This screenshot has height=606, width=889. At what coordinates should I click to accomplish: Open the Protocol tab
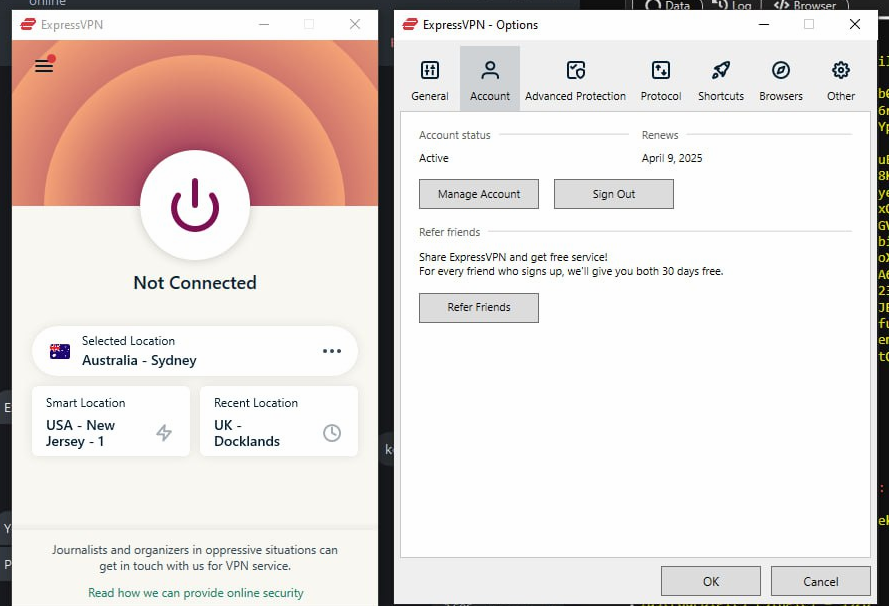pyautogui.click(x=661, y=80)
